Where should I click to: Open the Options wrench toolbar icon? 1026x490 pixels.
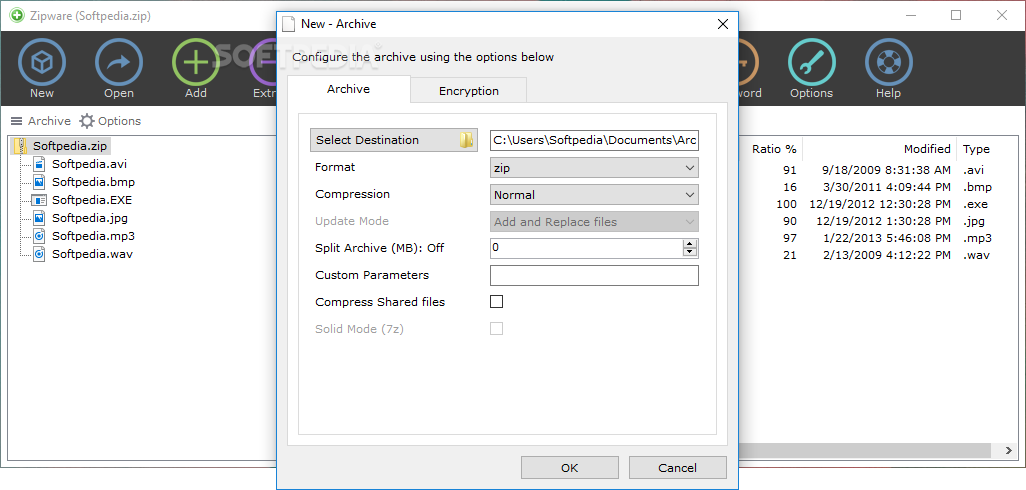point(811,63)
